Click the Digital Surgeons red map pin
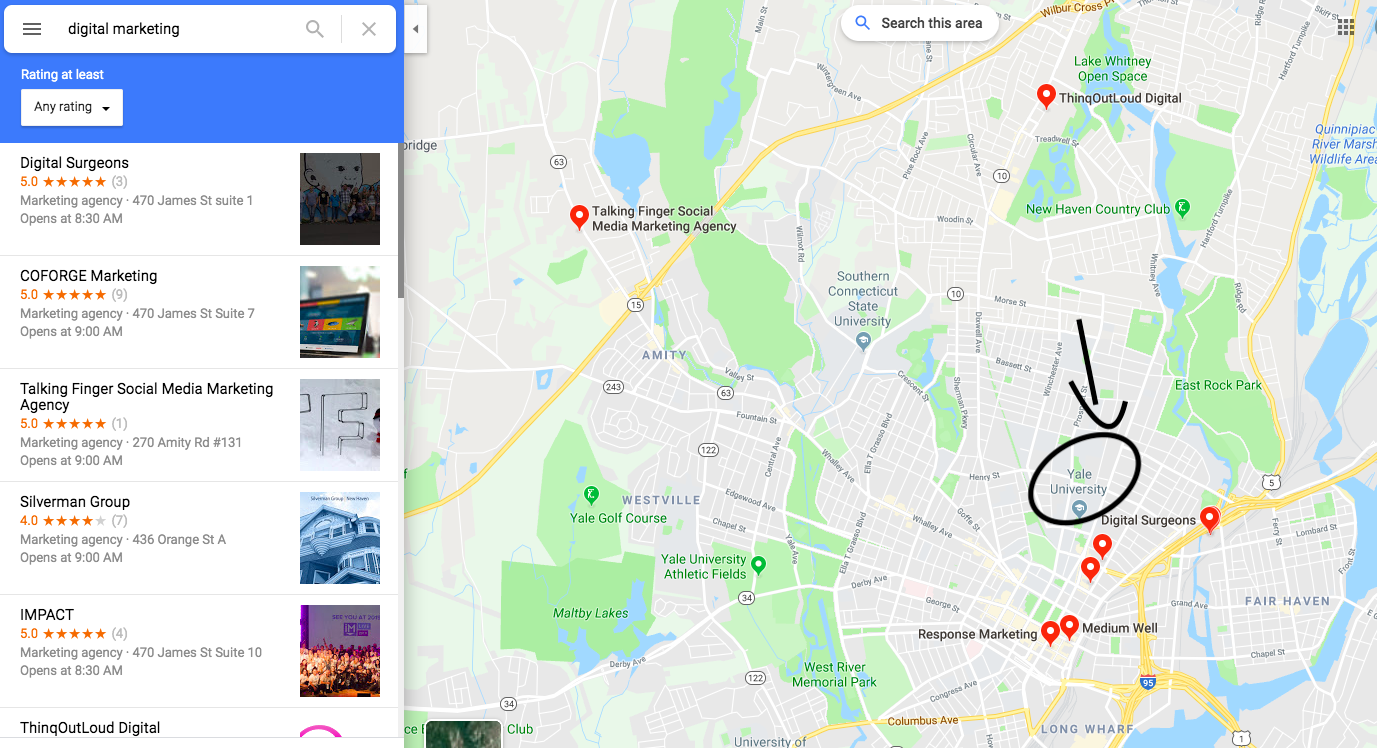Screen dimensions: 1377x748 1209,519
